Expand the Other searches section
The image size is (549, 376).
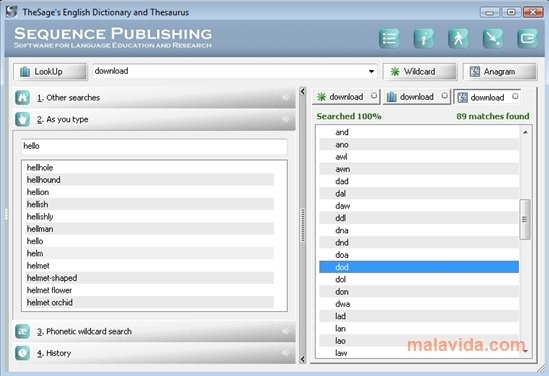click(155, 98)
